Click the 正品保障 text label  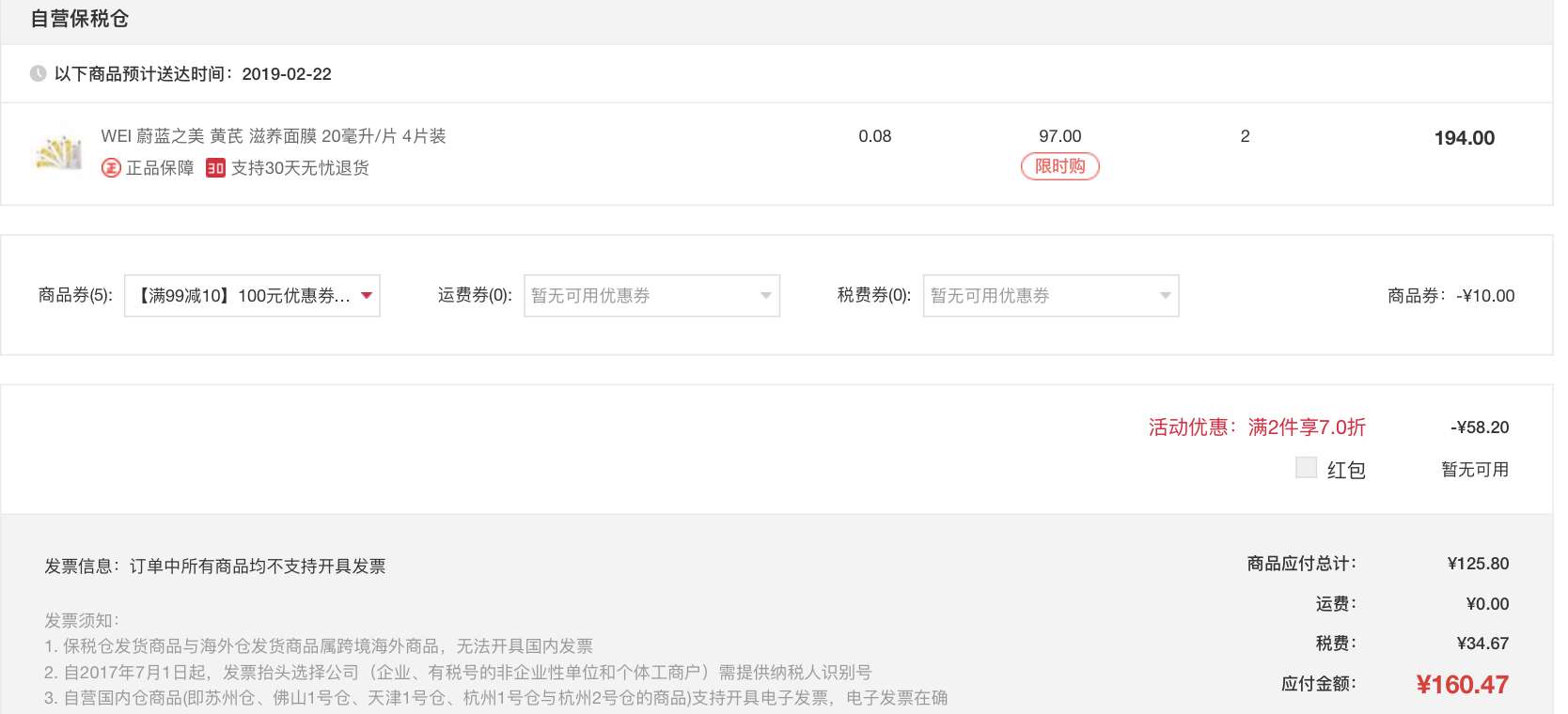coord(160,168)
